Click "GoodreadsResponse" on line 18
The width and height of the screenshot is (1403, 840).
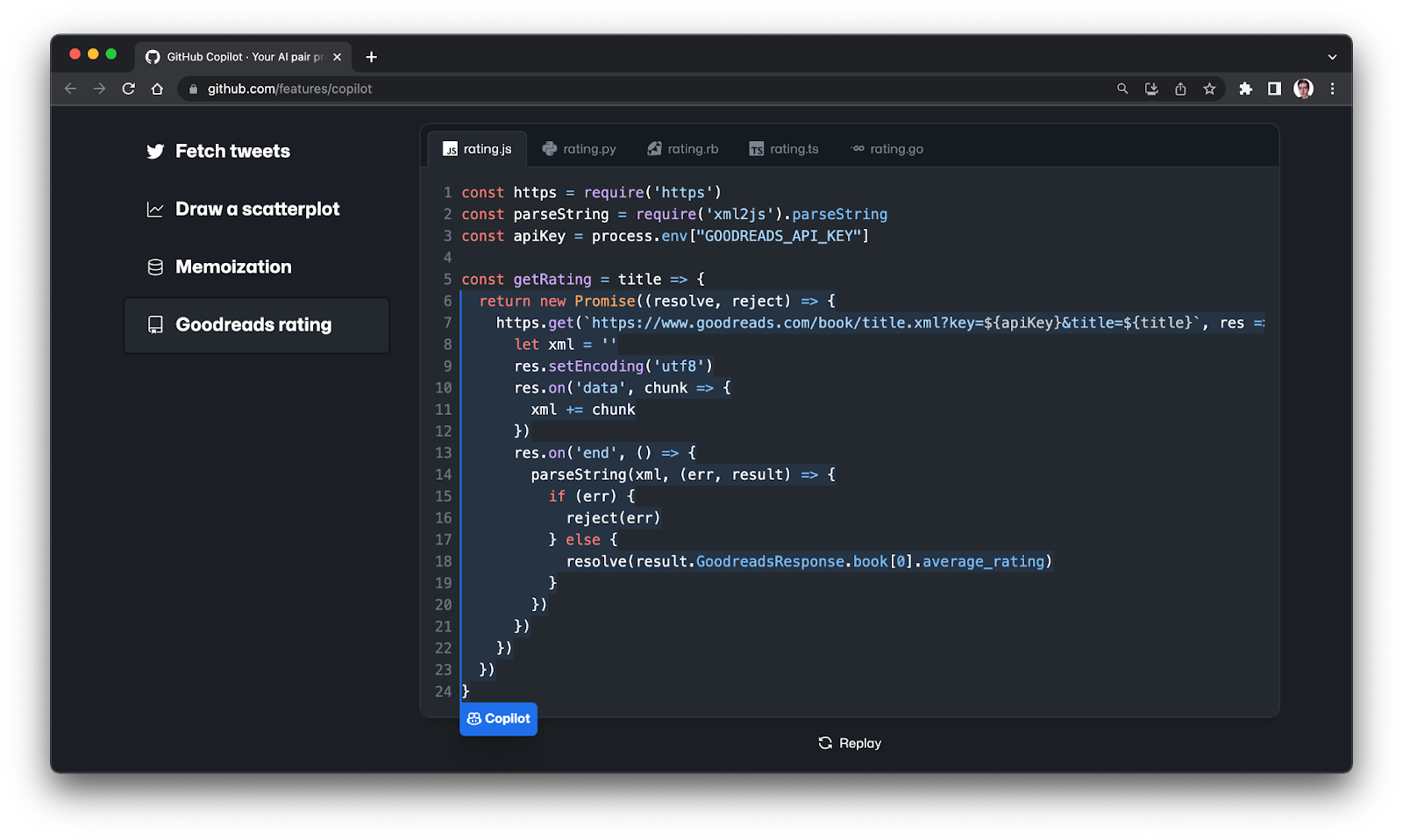[x=770, y=561]
